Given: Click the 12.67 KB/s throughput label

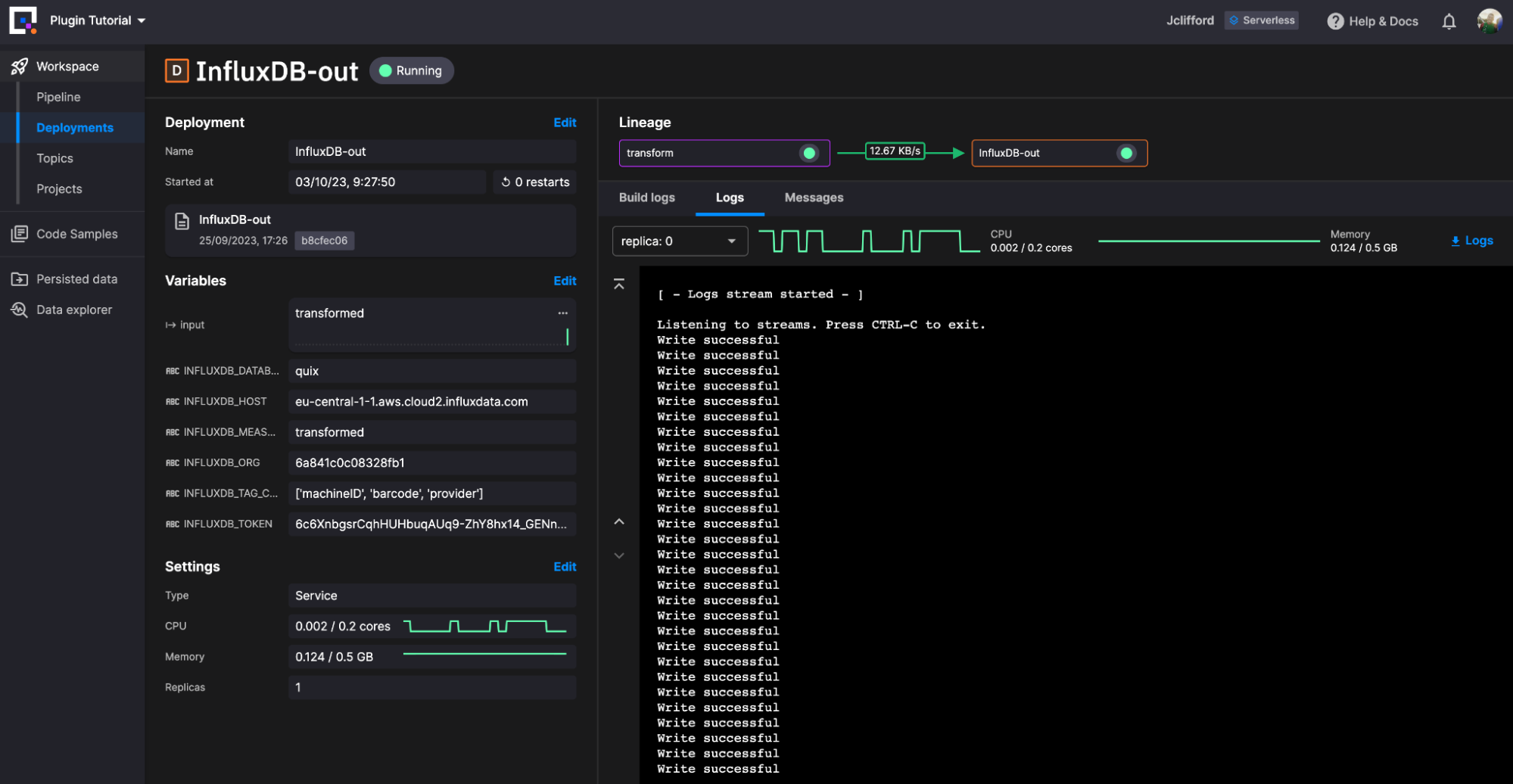Looking at the screenshot, I should (x=895, y=151).
